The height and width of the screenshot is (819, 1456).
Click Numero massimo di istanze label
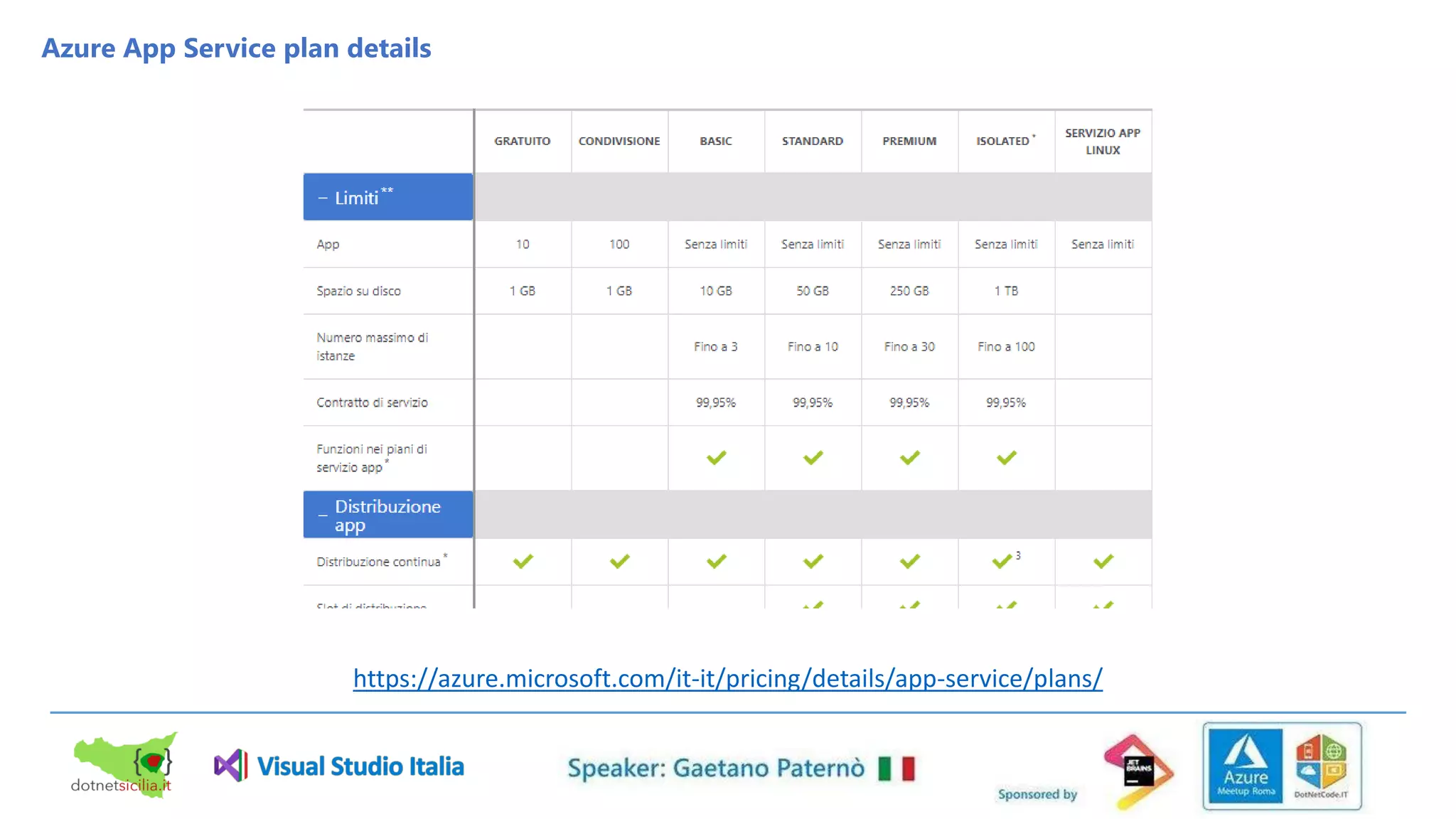click(372, 346)
